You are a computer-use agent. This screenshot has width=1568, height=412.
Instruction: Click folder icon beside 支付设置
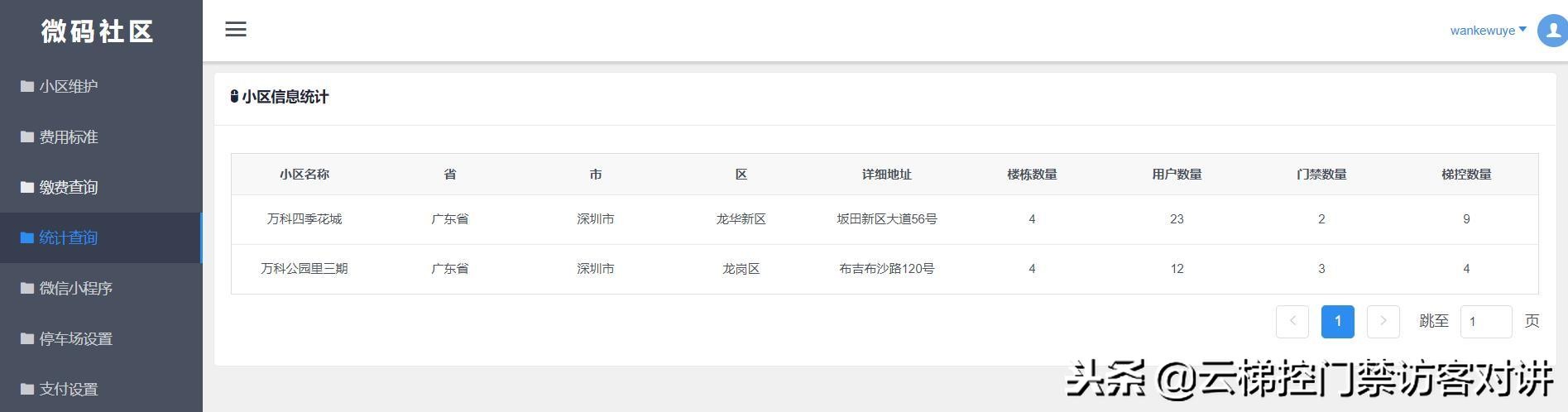(x=27, y=389)
